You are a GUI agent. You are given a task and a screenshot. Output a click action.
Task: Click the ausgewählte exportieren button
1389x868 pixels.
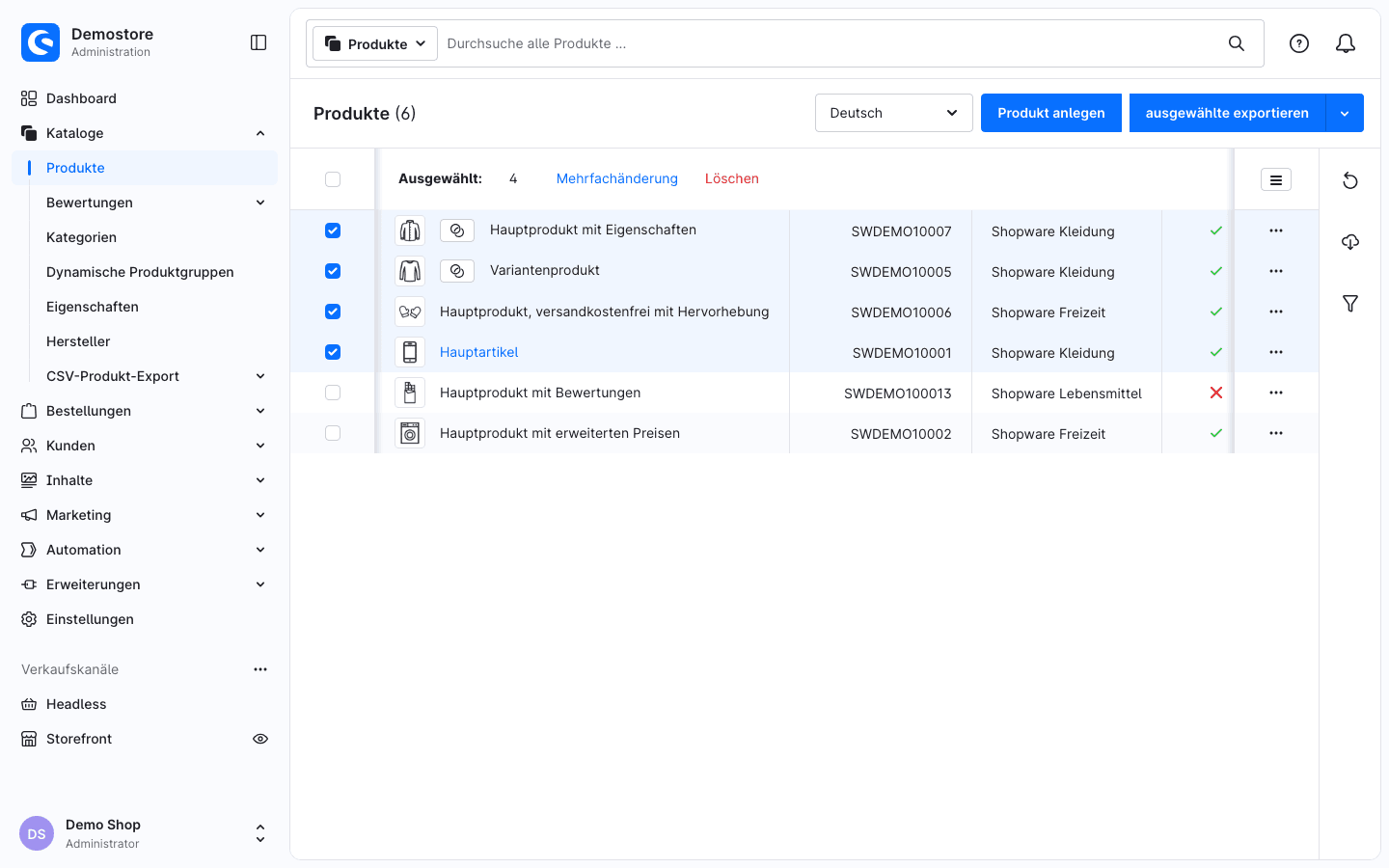point(1227,113)
